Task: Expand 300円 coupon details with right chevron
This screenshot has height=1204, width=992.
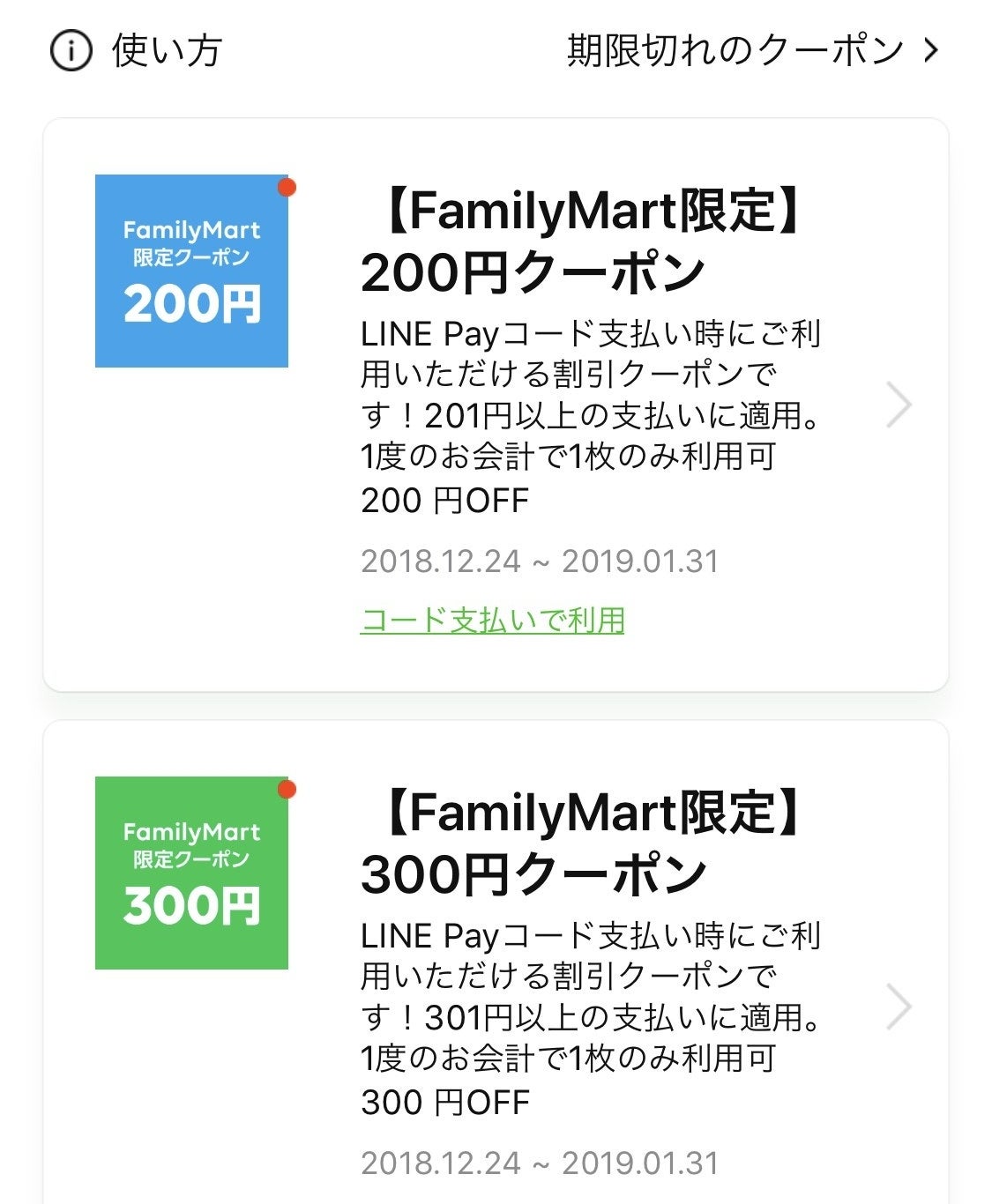Action: coord(899,1007)
